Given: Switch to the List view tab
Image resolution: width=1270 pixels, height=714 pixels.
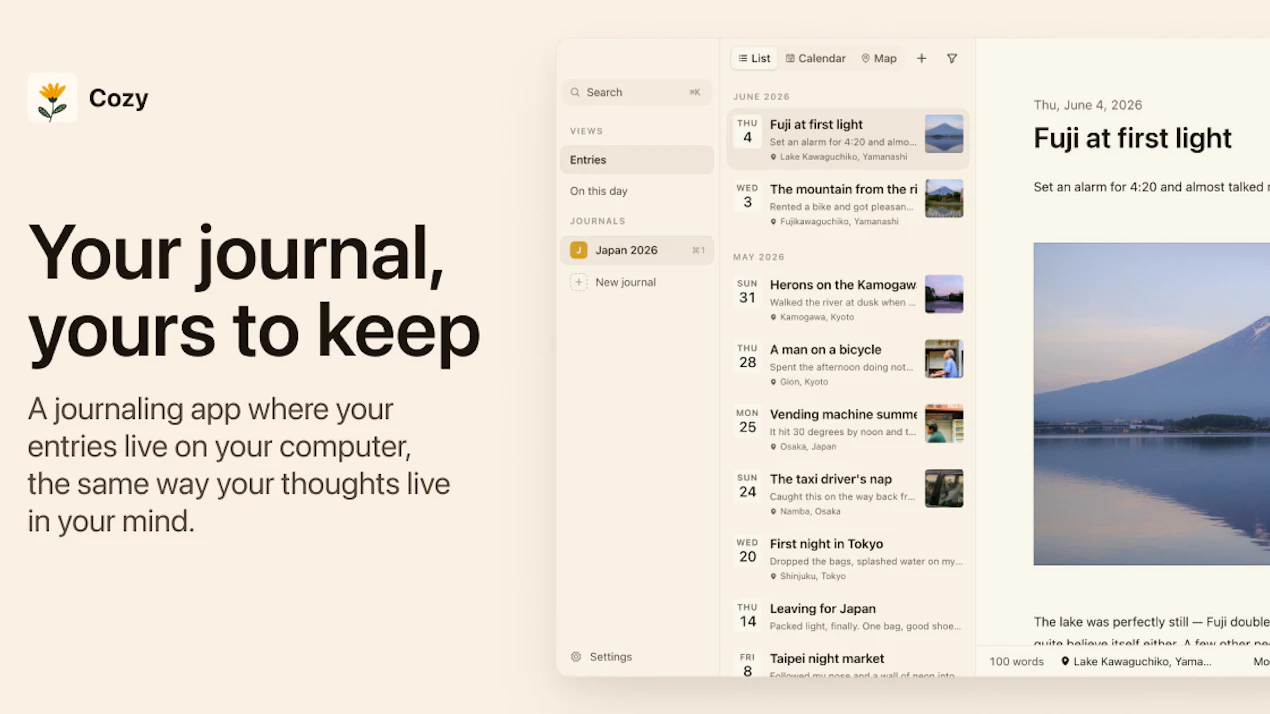Looking at the screenshot, I should (x=754, y=58).
